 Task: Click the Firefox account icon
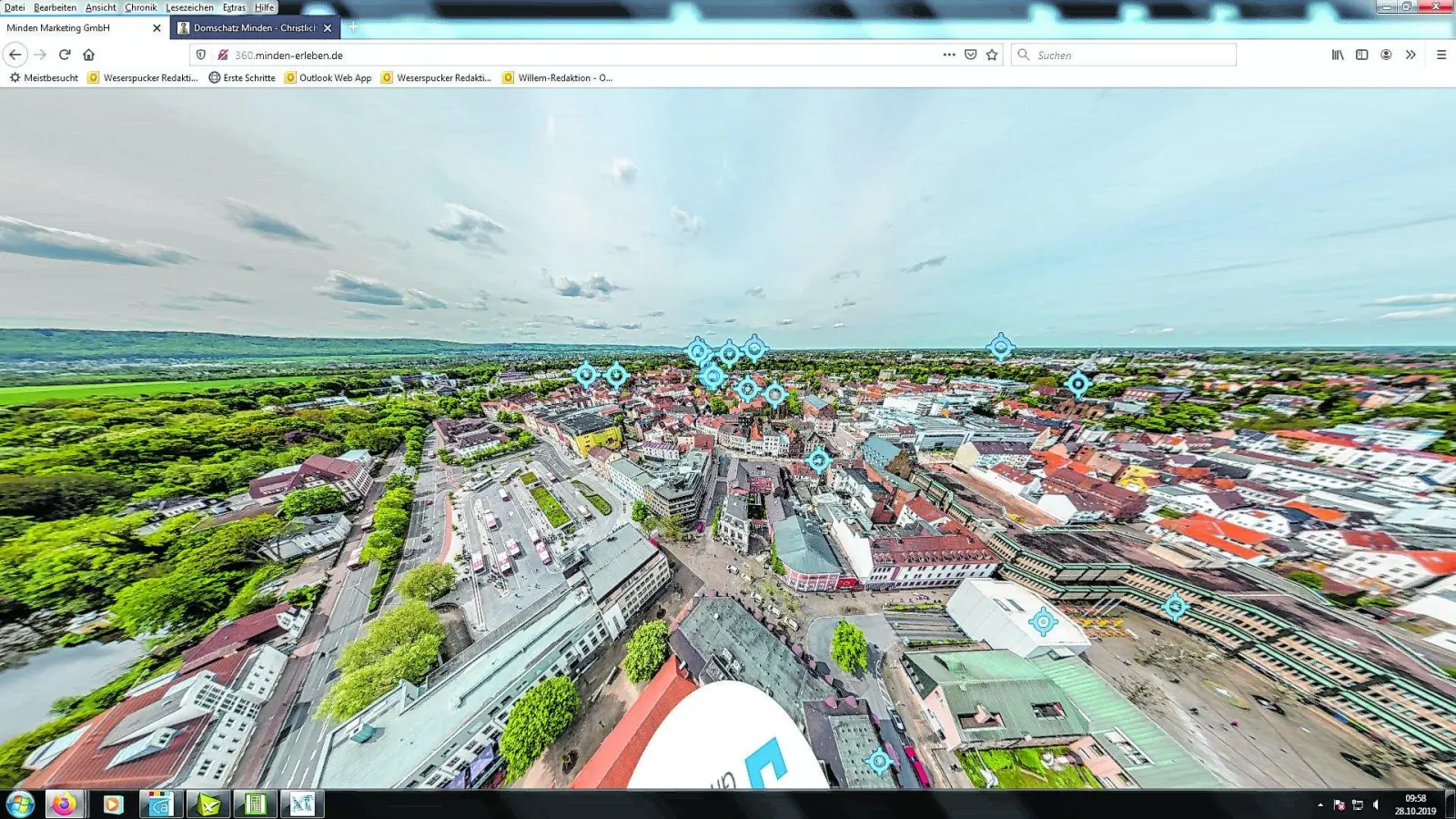(1386, 55)
